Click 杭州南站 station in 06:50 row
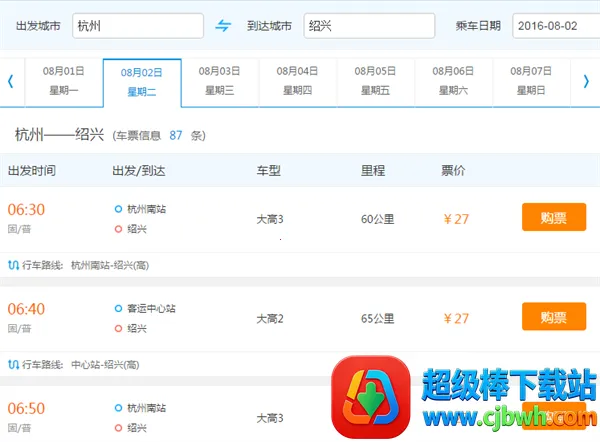 coord(147,408)
